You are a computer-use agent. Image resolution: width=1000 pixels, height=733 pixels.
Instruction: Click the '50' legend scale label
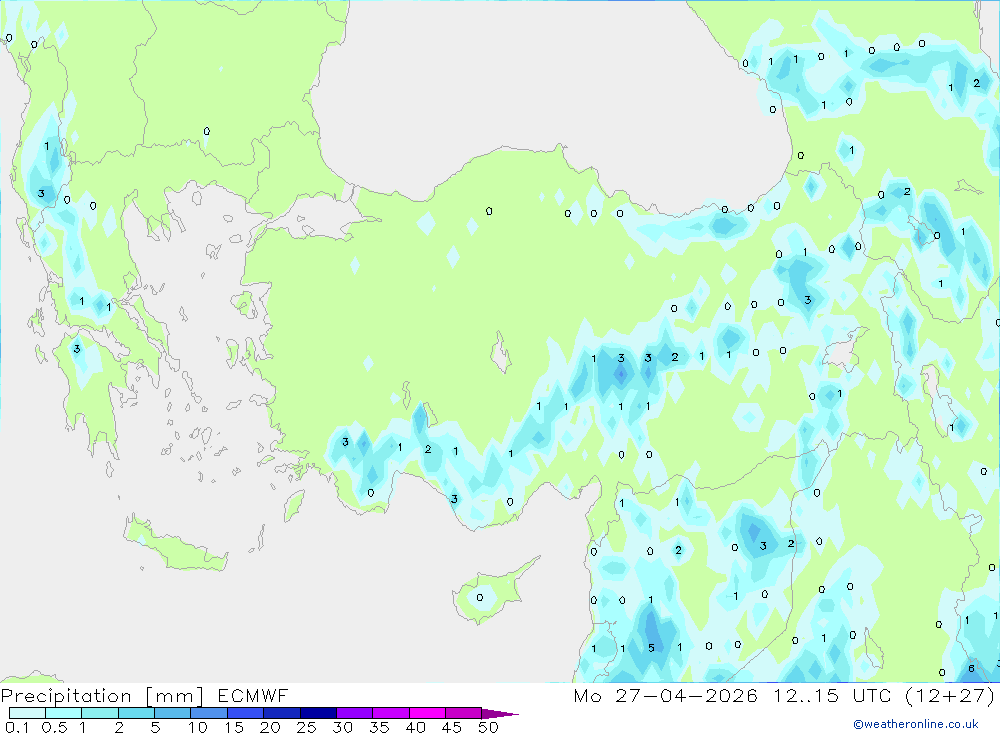point(488,727)
